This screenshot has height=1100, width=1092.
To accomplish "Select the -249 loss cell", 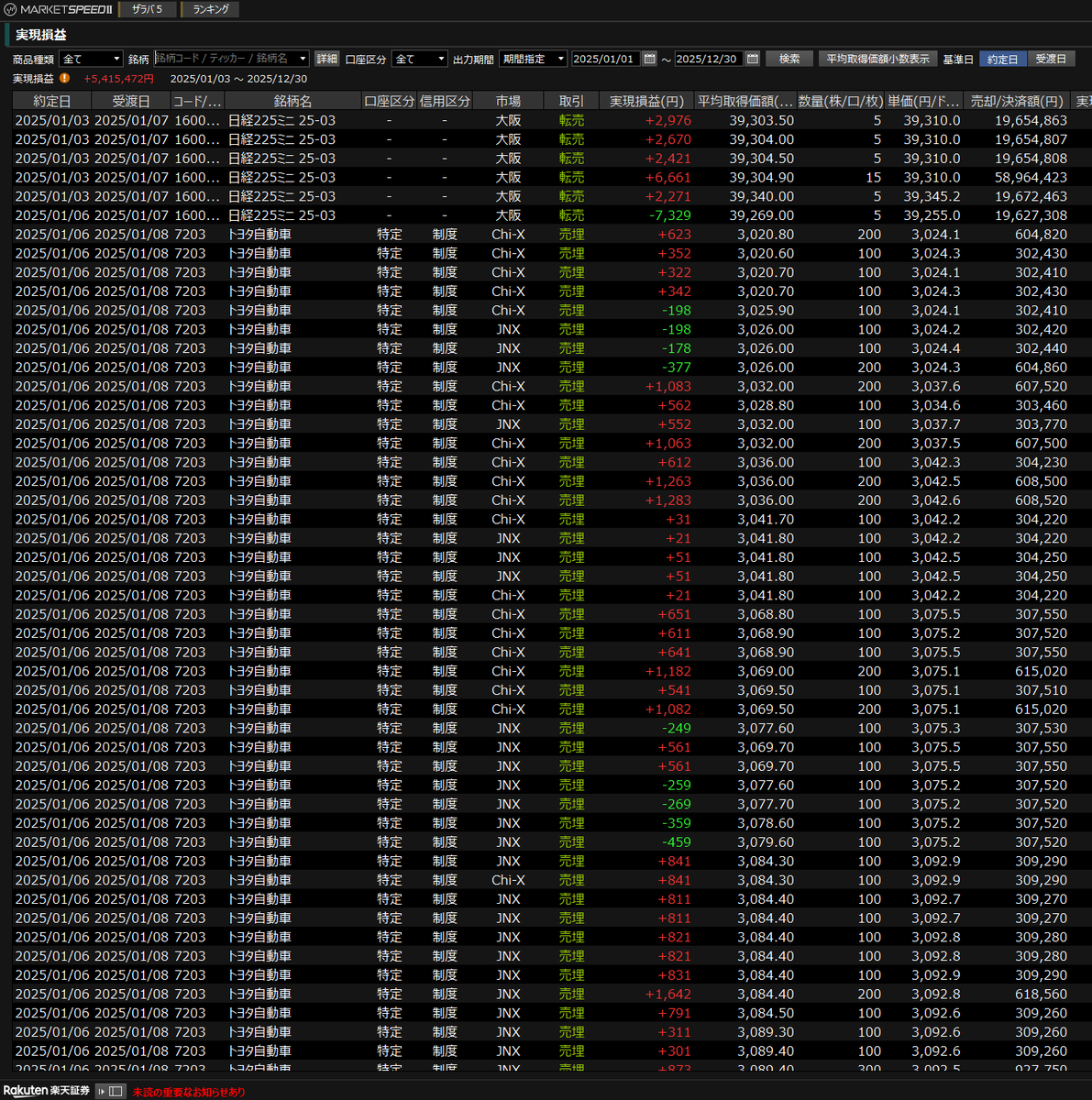I will click(x=677, y=728).
